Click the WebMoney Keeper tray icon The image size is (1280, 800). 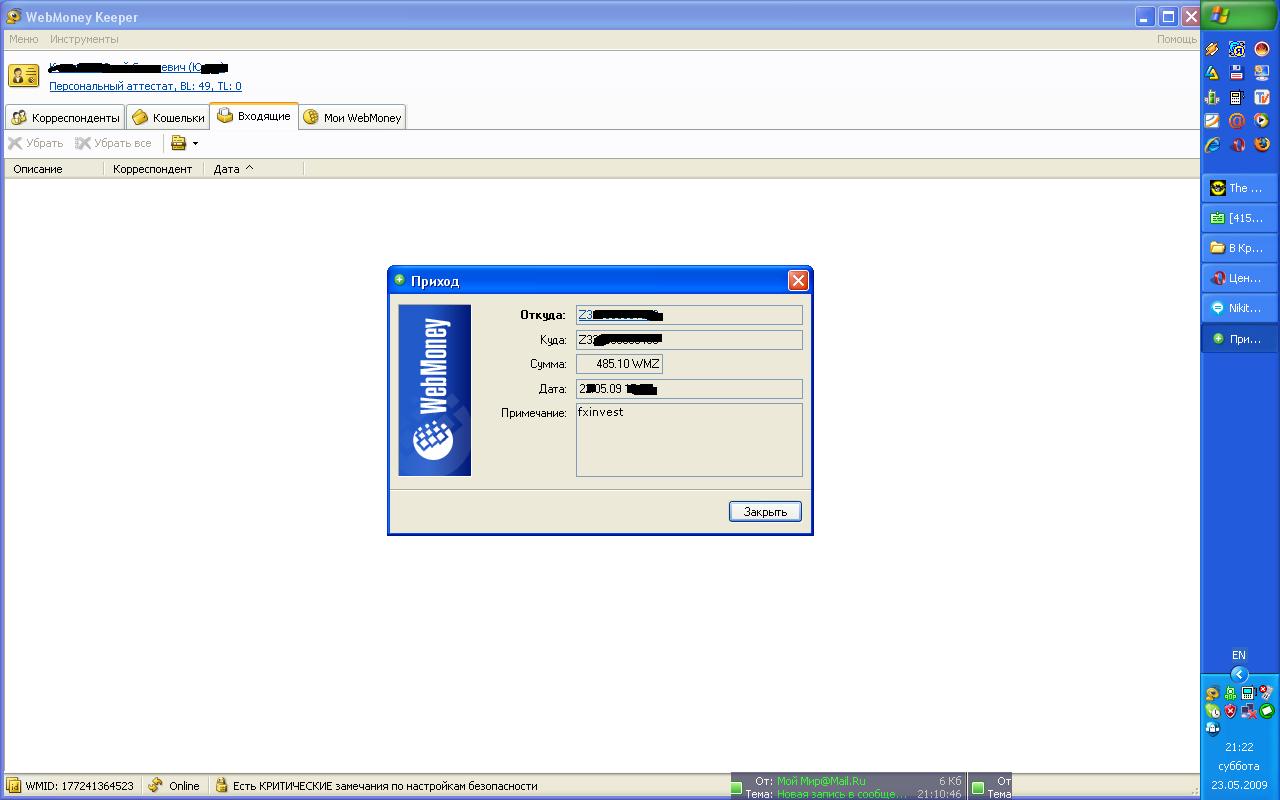pos(1212,693)
